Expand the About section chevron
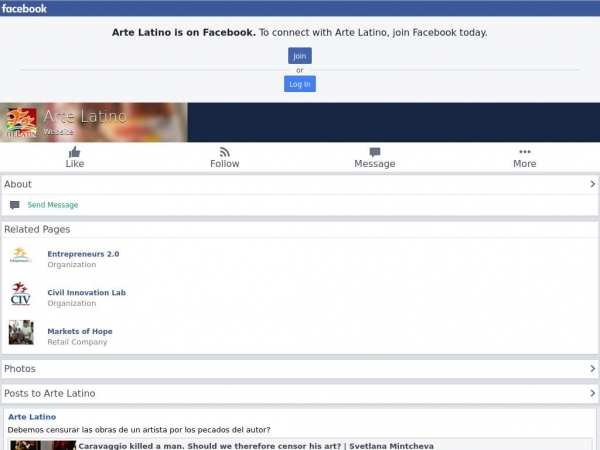The width and height of the screenshot is (600, 450). pos(592,184)
